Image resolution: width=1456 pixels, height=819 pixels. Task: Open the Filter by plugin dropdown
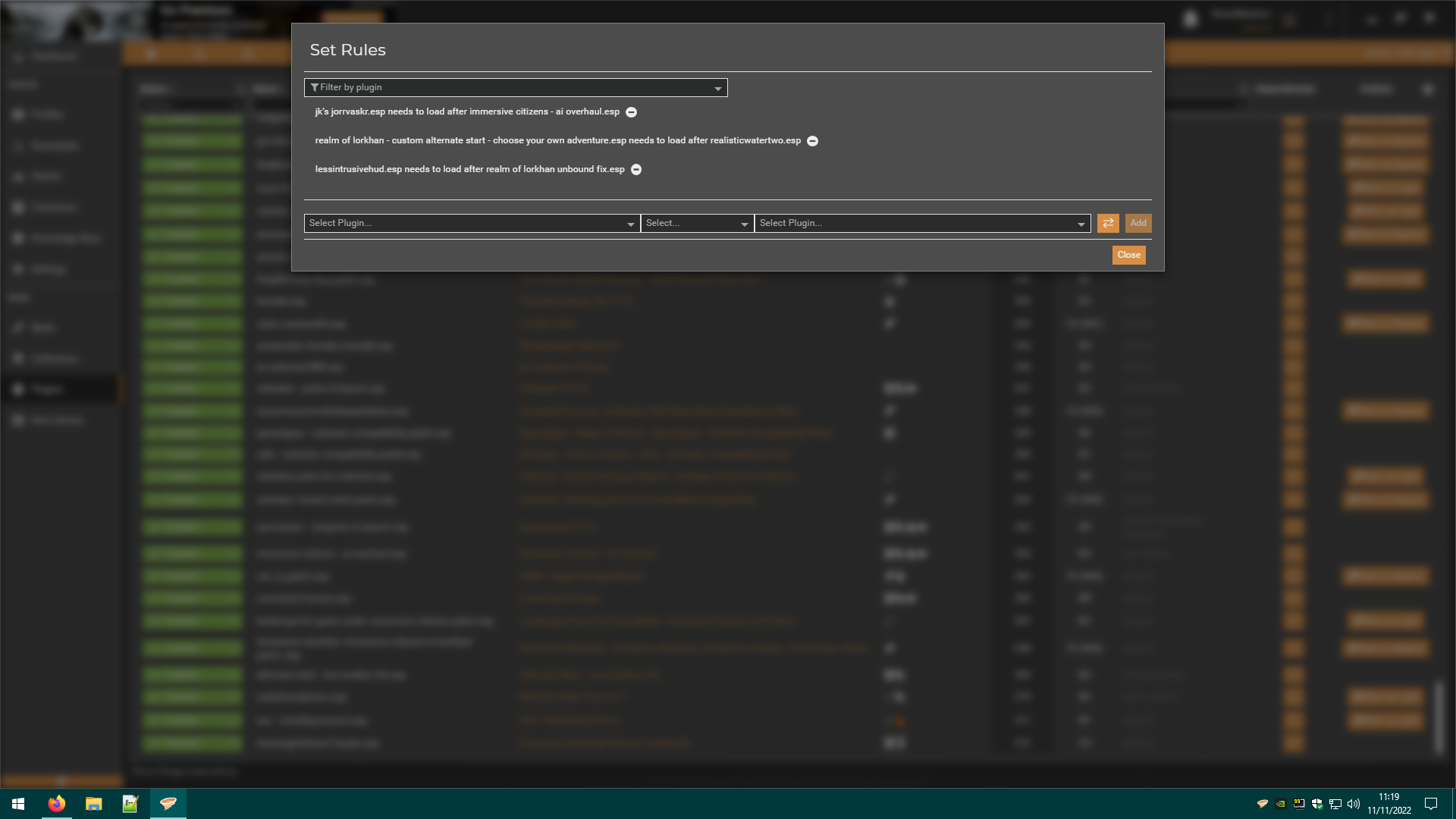[516, 88]
